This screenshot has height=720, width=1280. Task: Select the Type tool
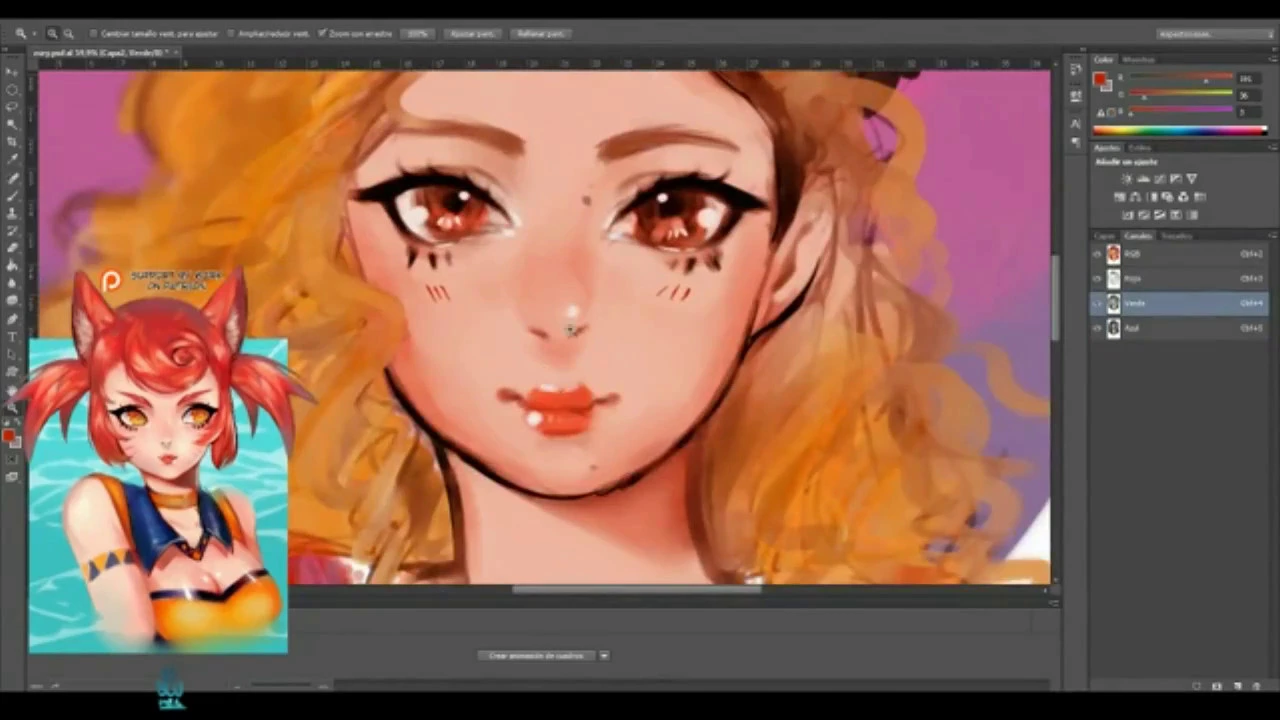coord(12,337)
